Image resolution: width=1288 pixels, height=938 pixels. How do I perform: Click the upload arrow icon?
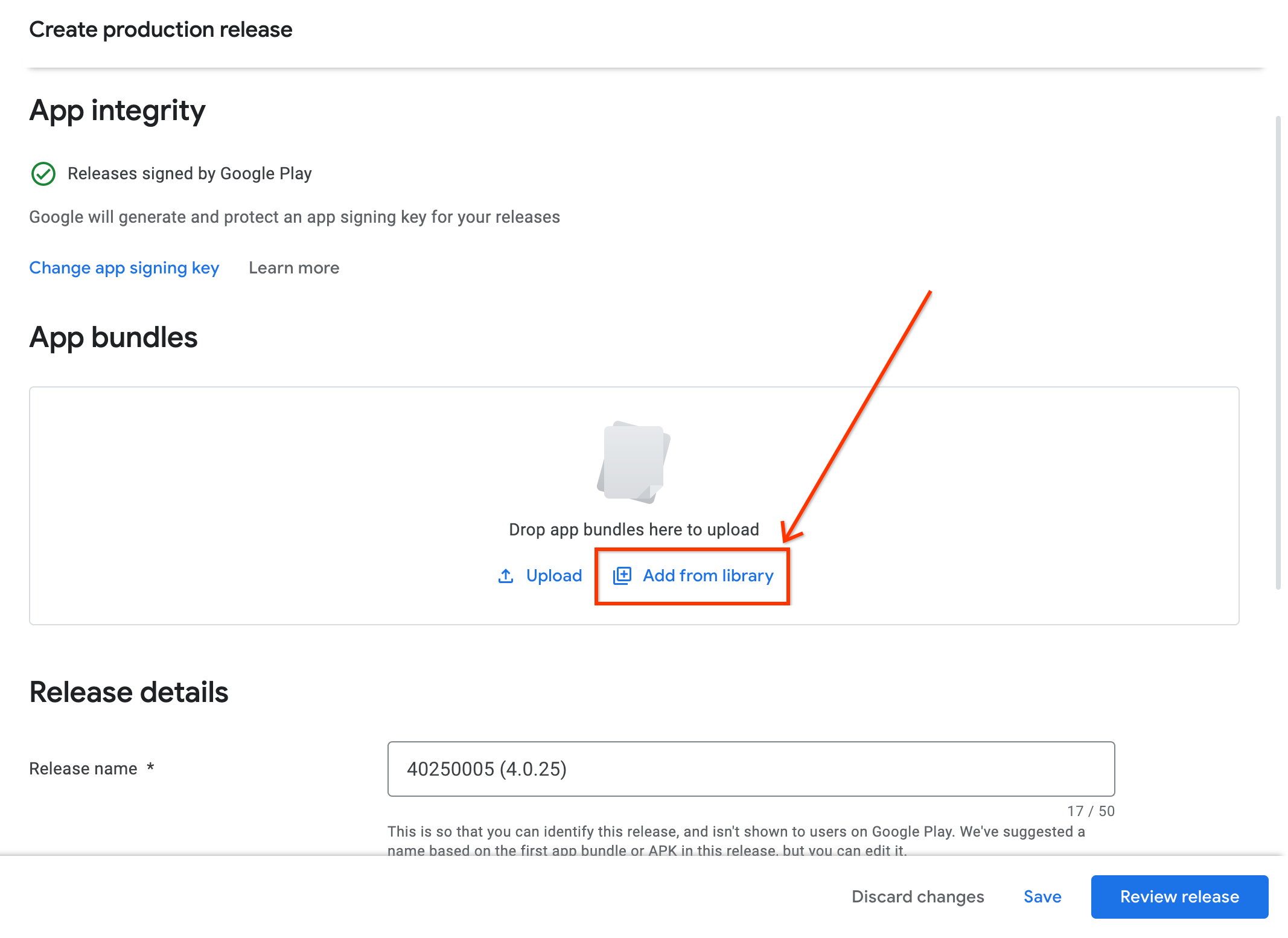[x=506, y=576]
